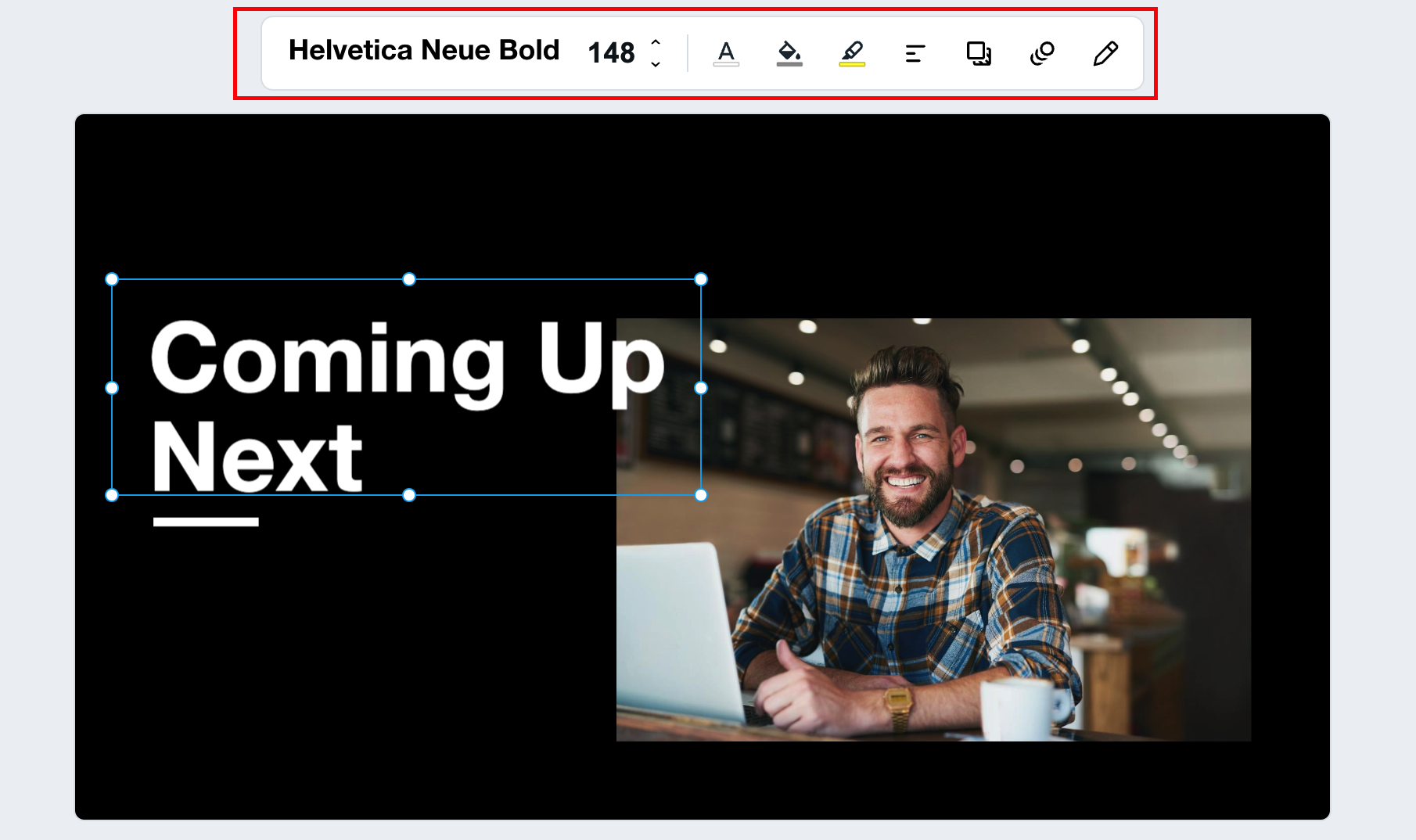The width and height of the screenshot is (1416, 840).
Task: Click the bottom-right resize handle
Action: click(700, 494)
